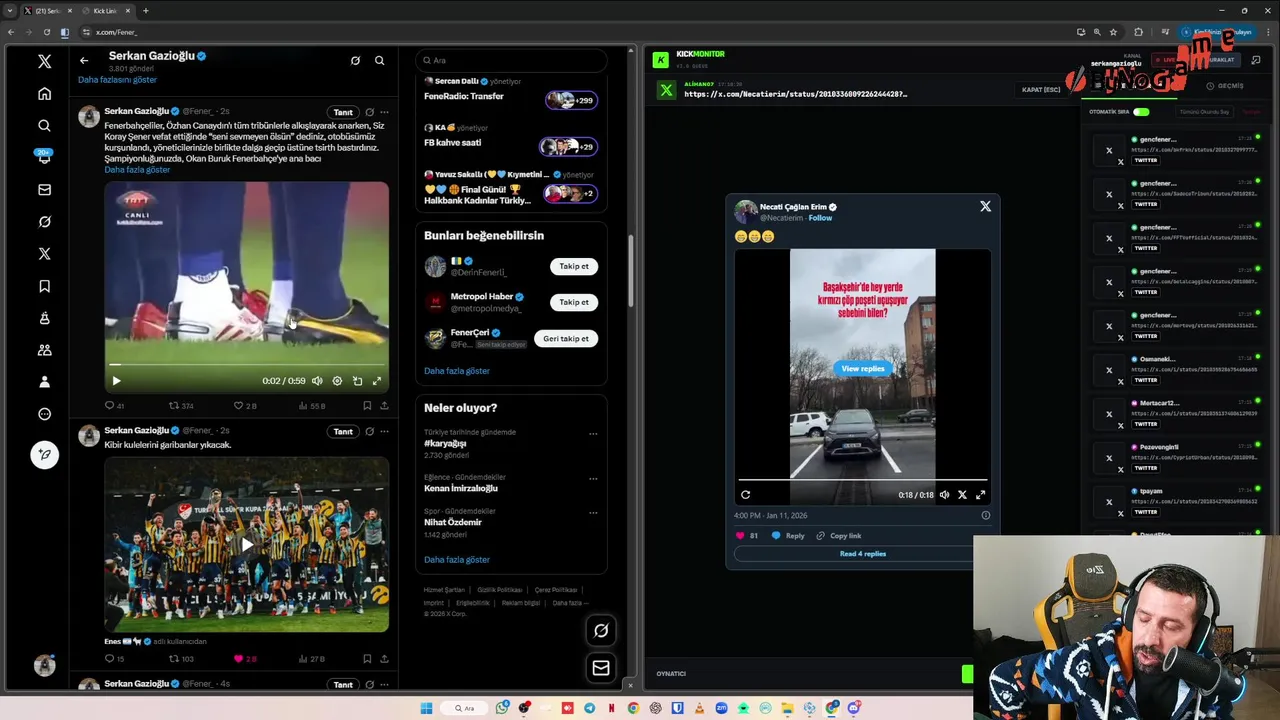Viewport: 1280px width, 720px height.
Task: Switch to GEÇMİŞ tab in KickMonitor
Action: pyautogui.click(x=1225, y=86)
